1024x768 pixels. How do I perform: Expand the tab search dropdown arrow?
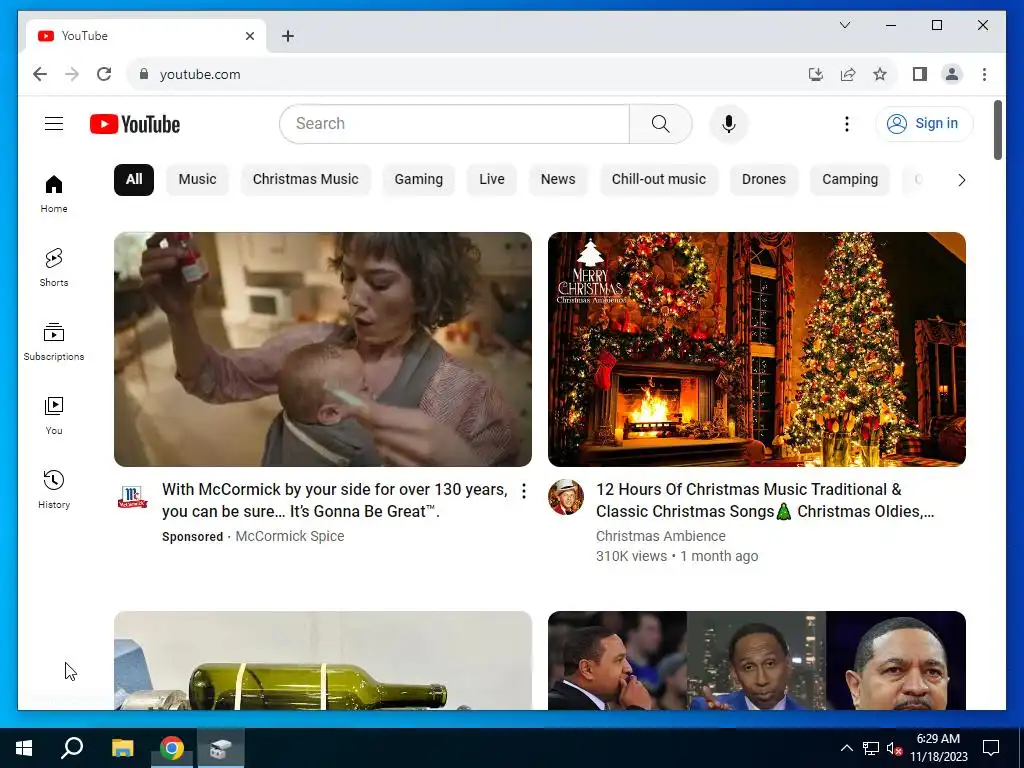coord(844,25)
